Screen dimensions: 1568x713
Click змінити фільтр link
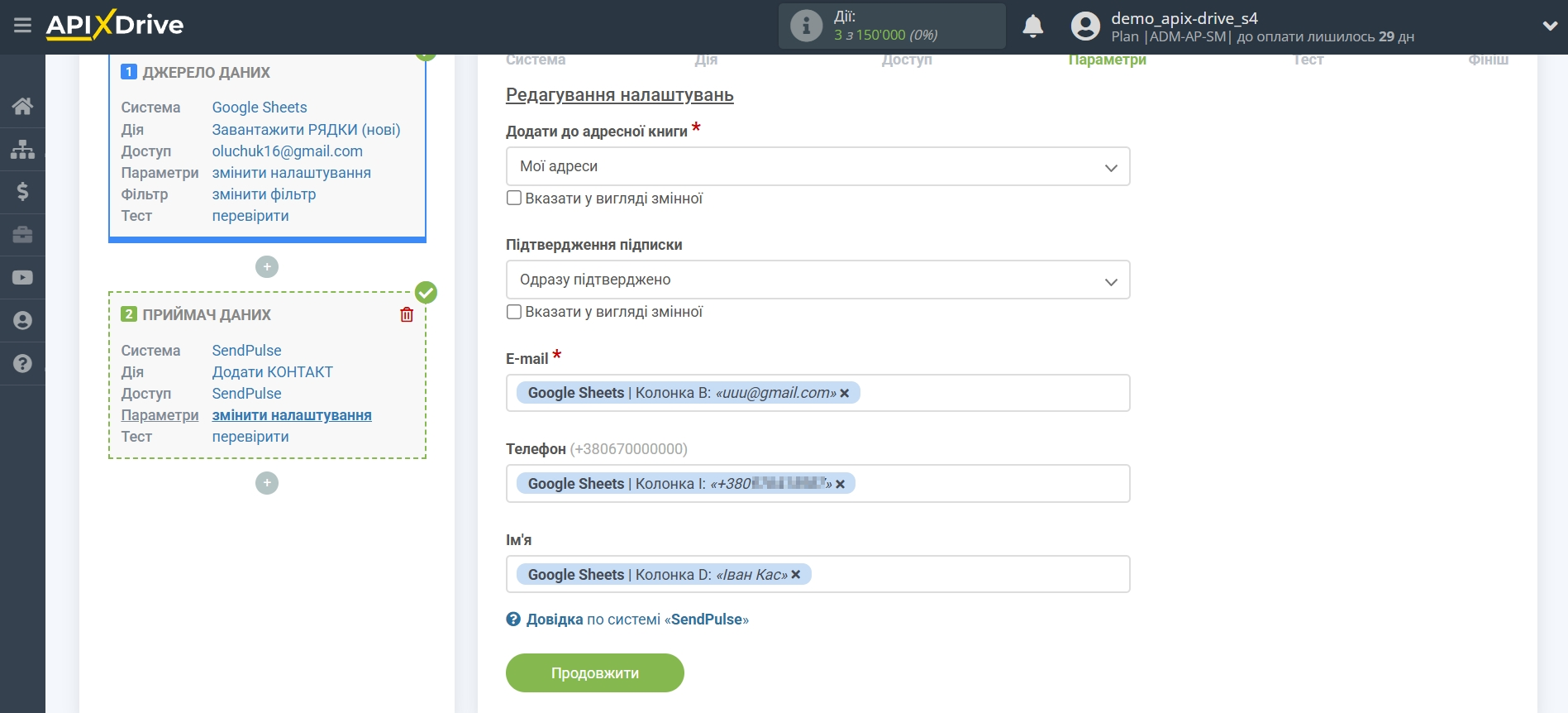click(264, 194)
